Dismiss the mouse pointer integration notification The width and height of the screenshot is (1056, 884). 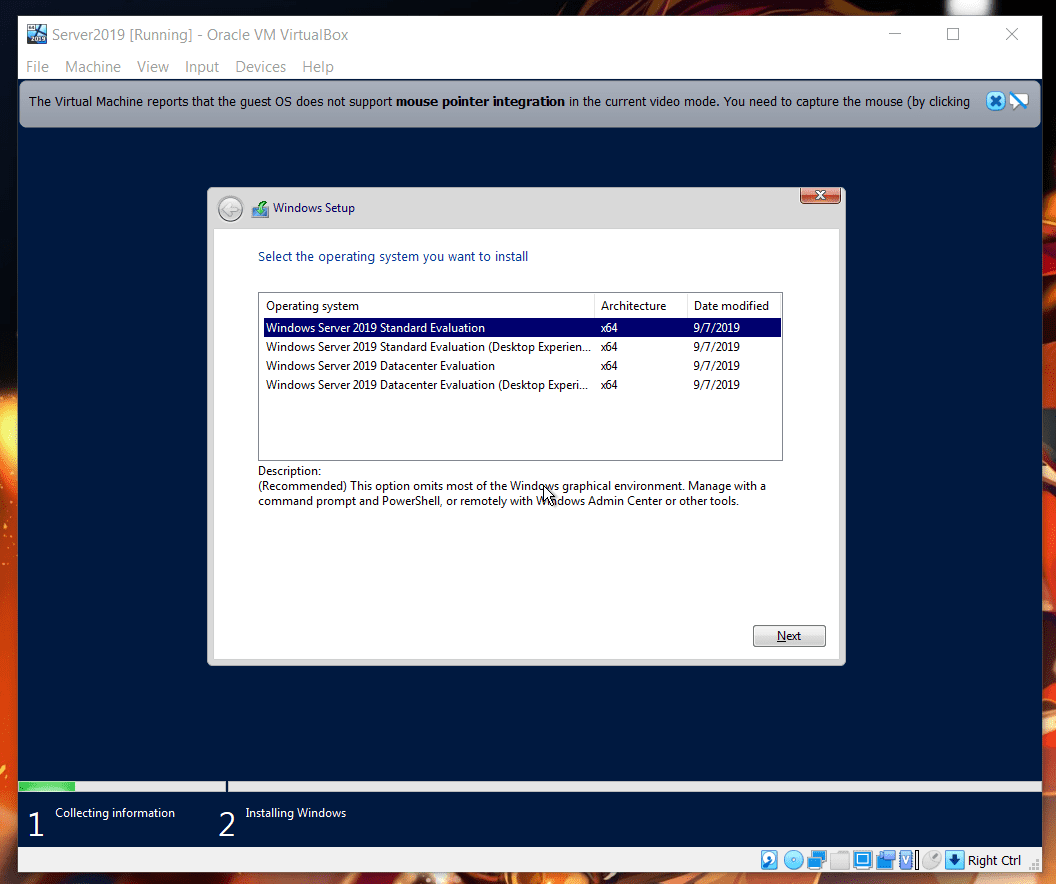[x=995, y=101]
